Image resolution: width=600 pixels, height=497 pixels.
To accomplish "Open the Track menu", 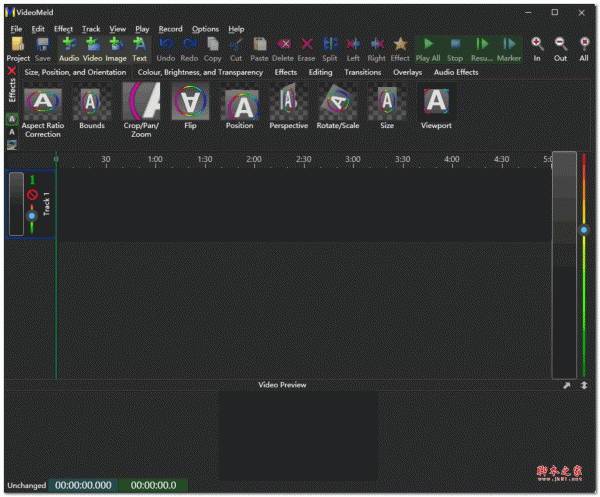I will click(x=91, y=29).
